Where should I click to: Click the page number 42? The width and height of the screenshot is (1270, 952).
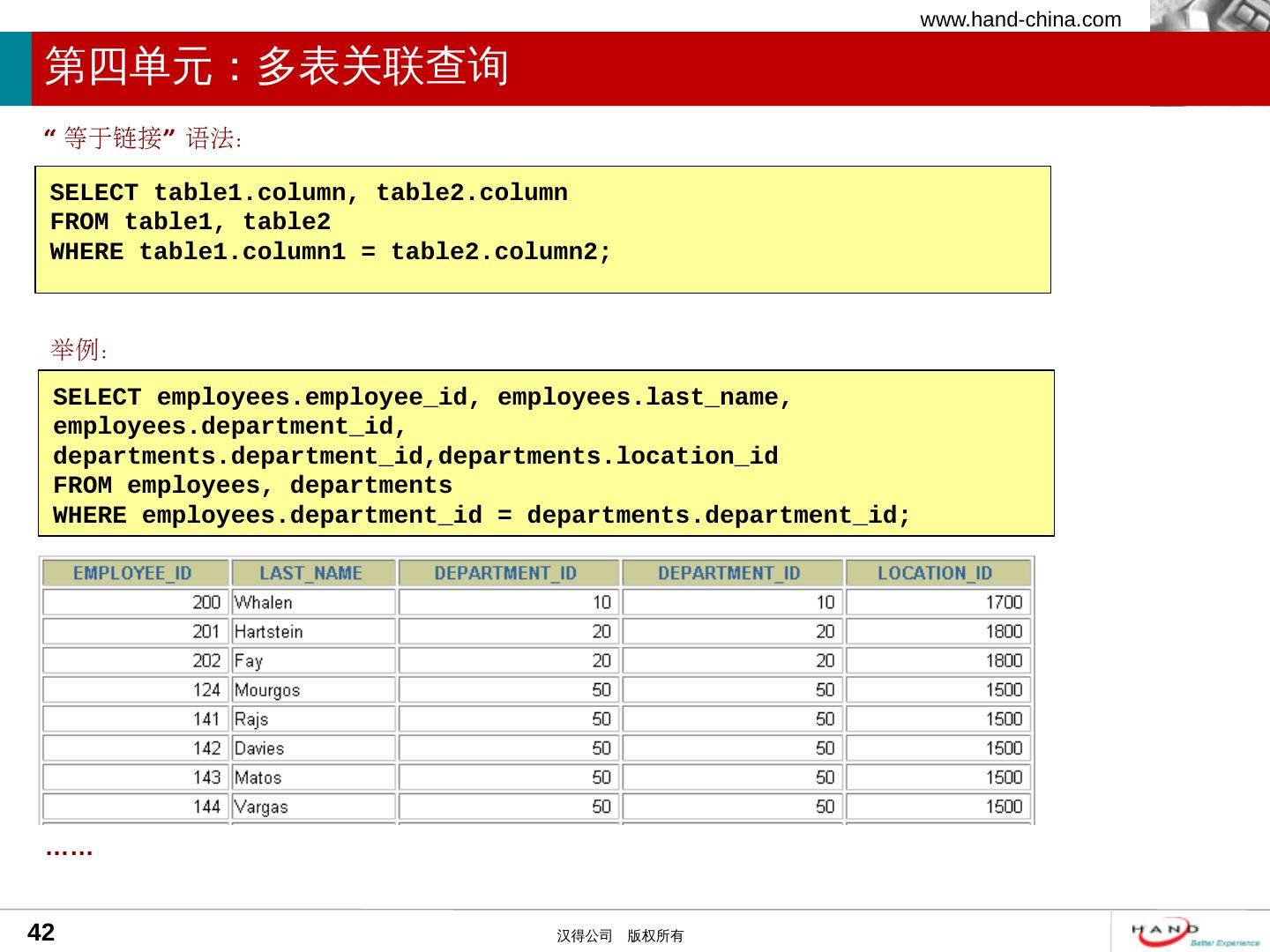(x=41, y=933)
